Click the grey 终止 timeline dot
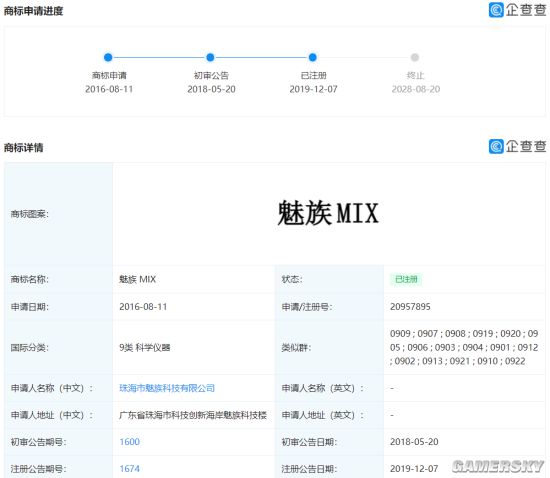Viewport: 550px width, 478px height. tap(415, 57)
